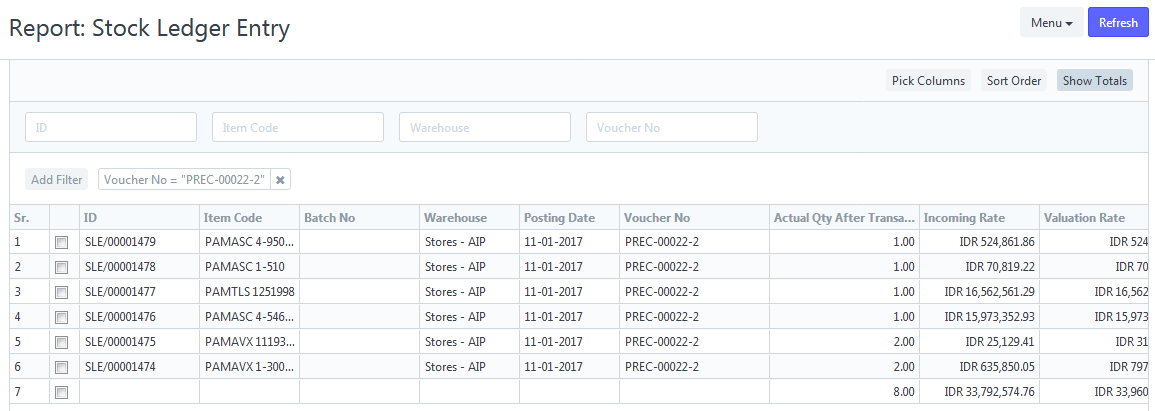This screenshot has width=1155, height=411.
Task: Check the box for SLE/00001476
Action: 62,317
